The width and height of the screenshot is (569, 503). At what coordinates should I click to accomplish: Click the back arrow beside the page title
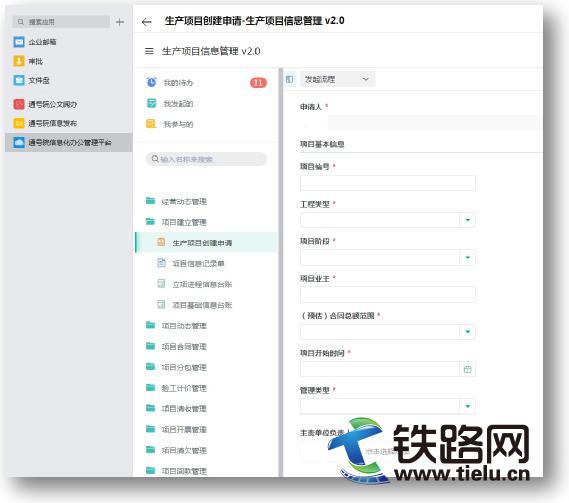(147, 22)
